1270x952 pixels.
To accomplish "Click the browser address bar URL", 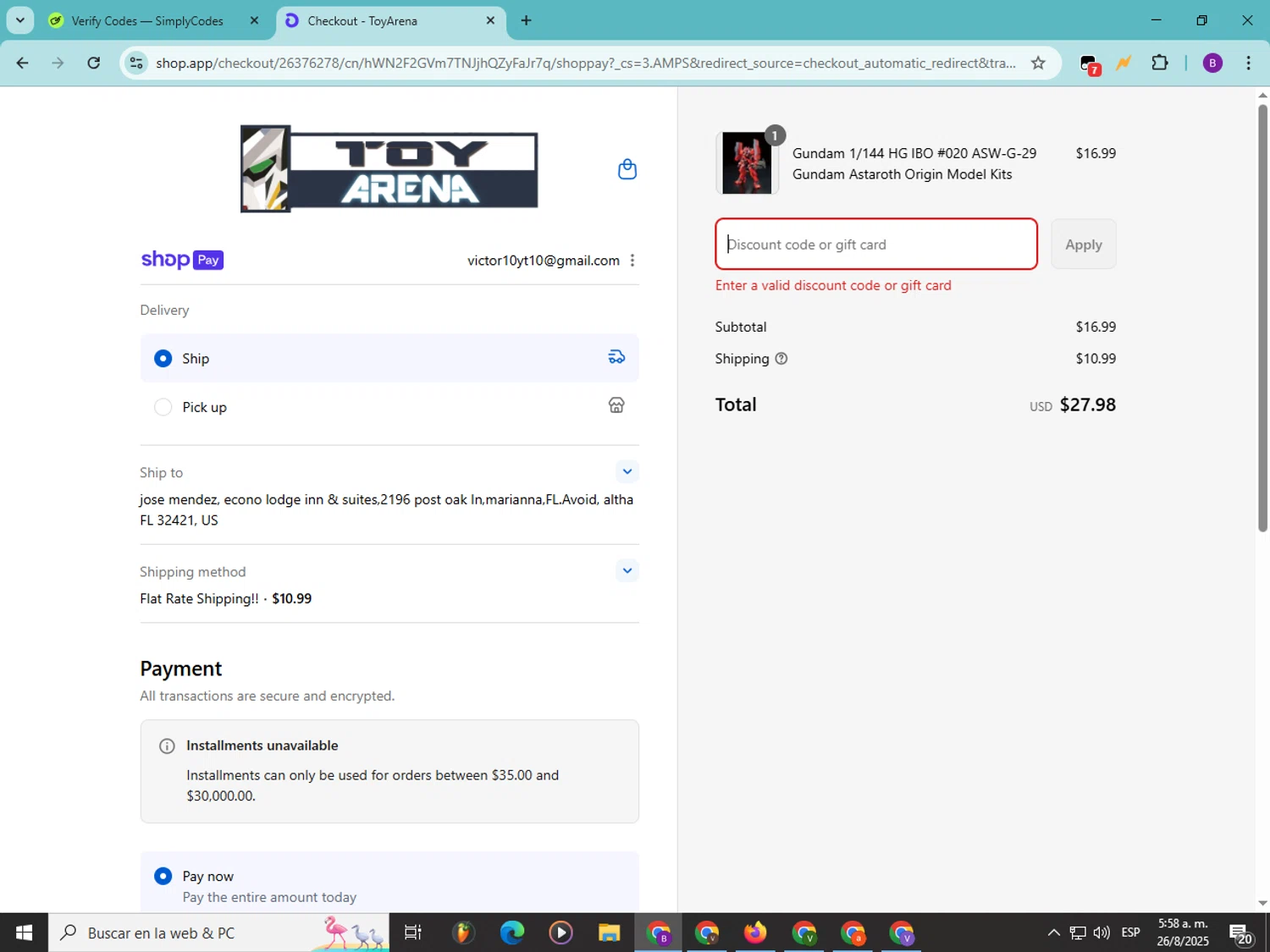I will tap(585, 63).
